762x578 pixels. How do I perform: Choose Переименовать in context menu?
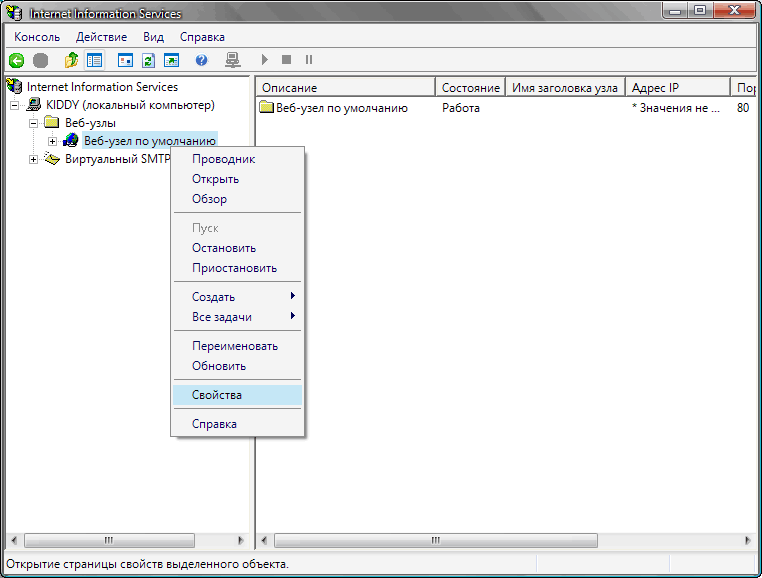pyautogui.click(x=238, y=346)
